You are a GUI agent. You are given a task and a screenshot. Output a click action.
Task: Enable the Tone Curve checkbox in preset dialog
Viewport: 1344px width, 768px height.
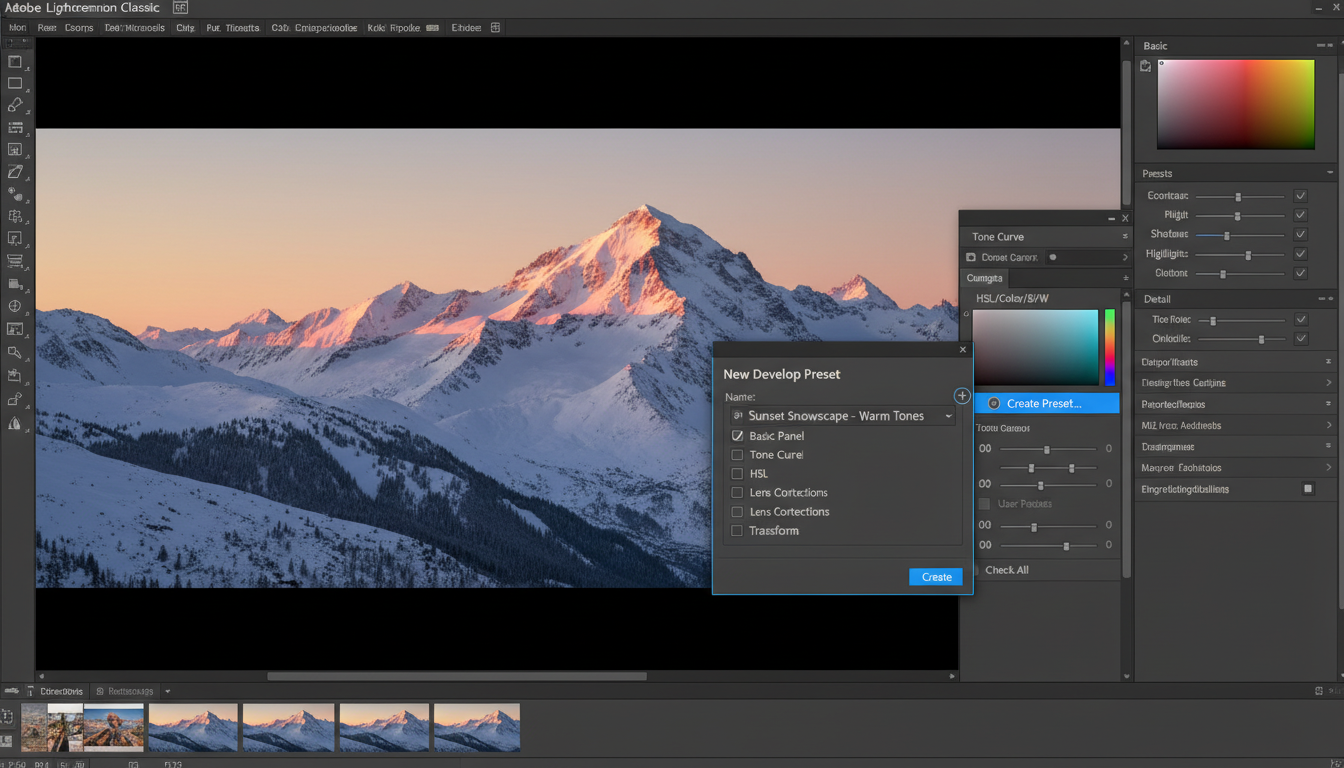coord(737,454)
